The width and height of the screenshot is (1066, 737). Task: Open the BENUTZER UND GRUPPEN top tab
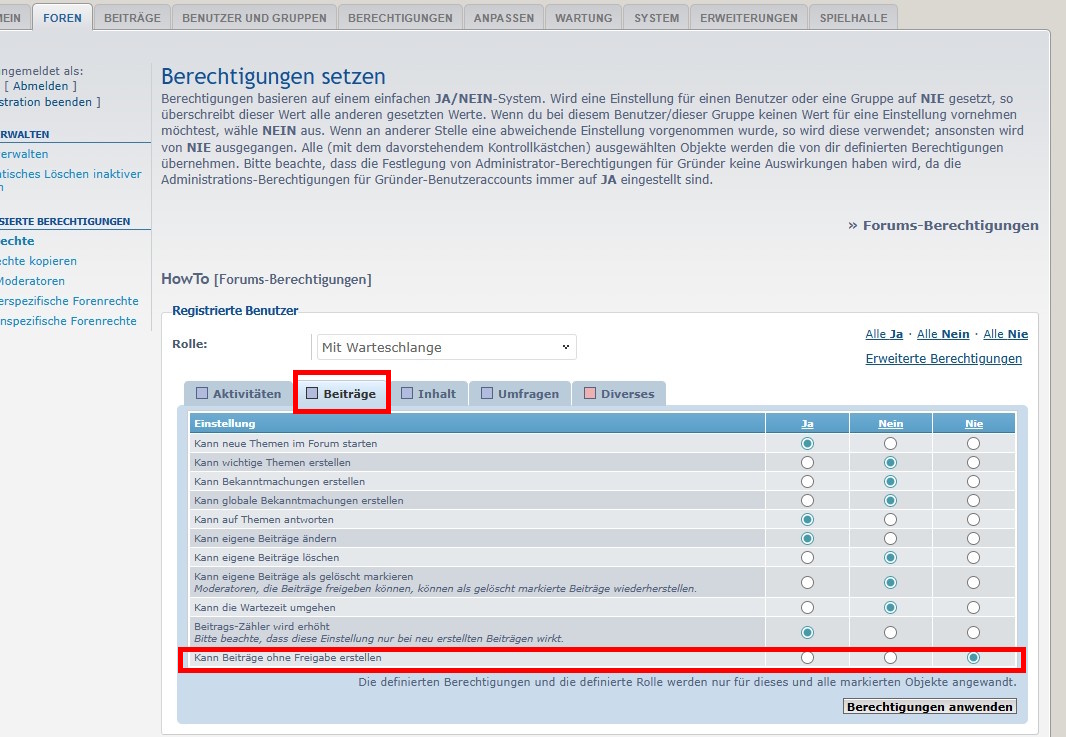254,18
